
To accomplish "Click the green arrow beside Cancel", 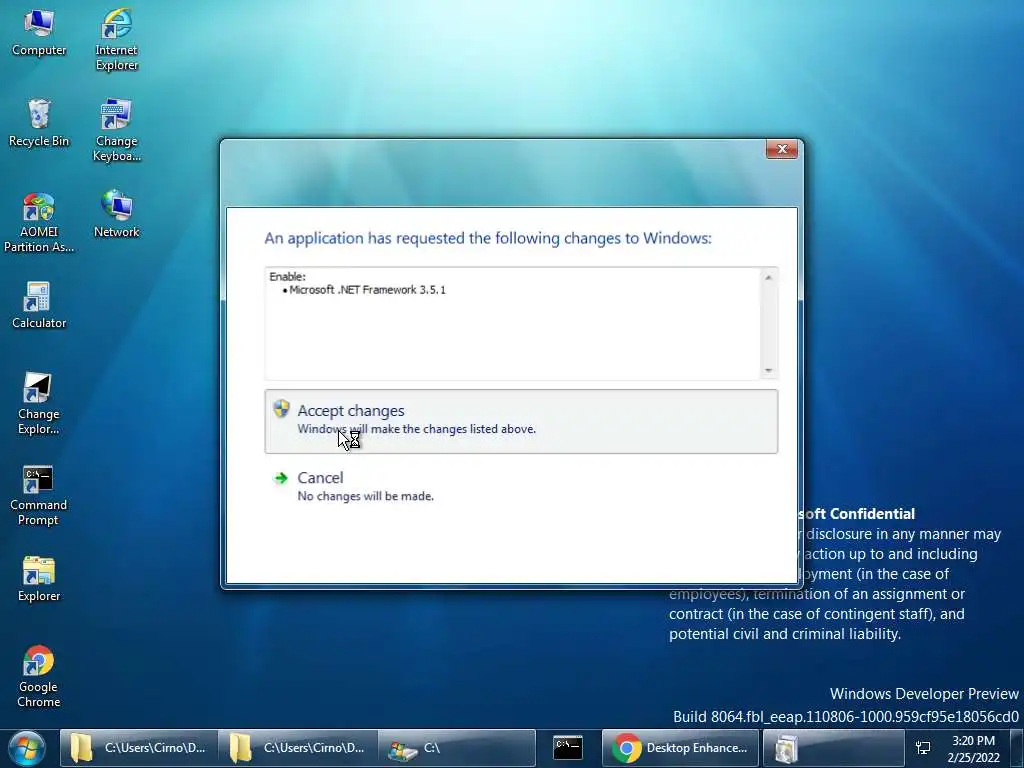I will 281,478.
